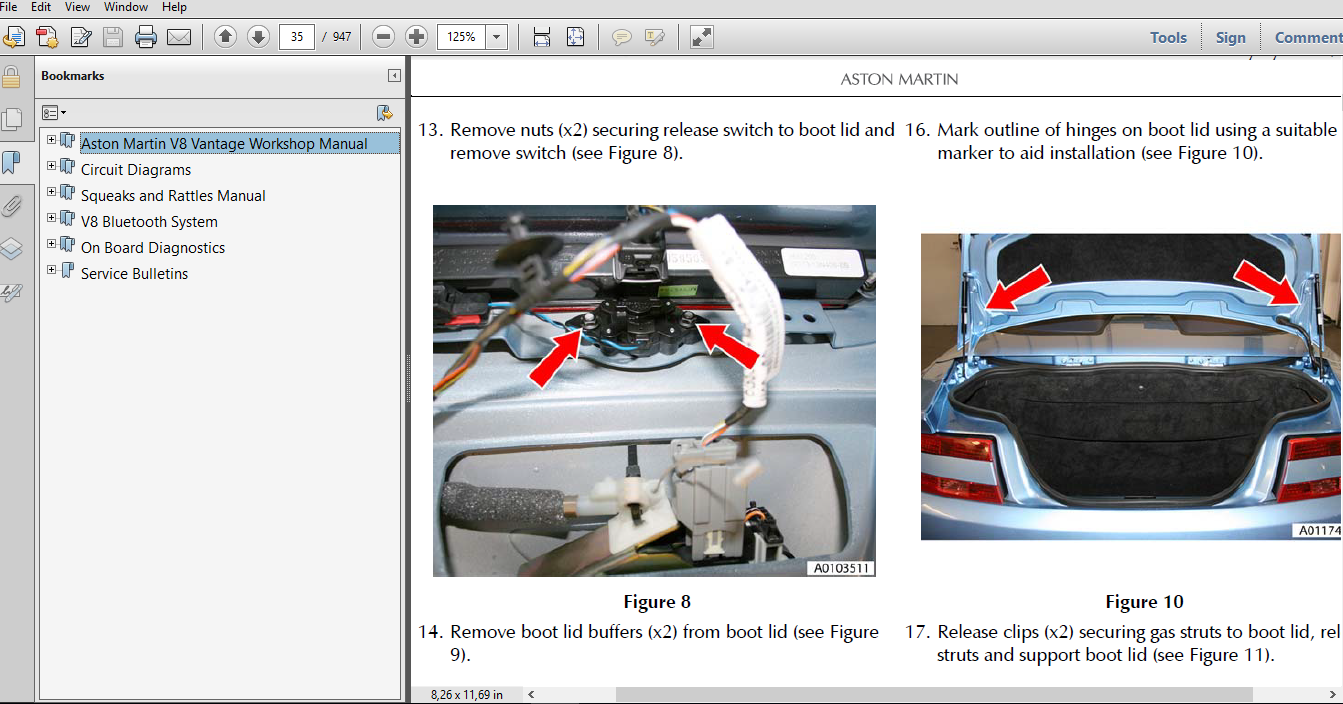The image size is (1343, 704).
Task: Open the Page Thumbnails panel
Action: pos(13,117)
